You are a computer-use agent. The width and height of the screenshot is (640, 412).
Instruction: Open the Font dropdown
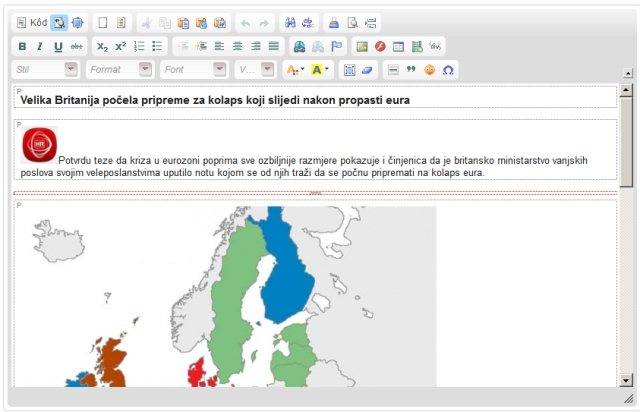click(193, 70)
